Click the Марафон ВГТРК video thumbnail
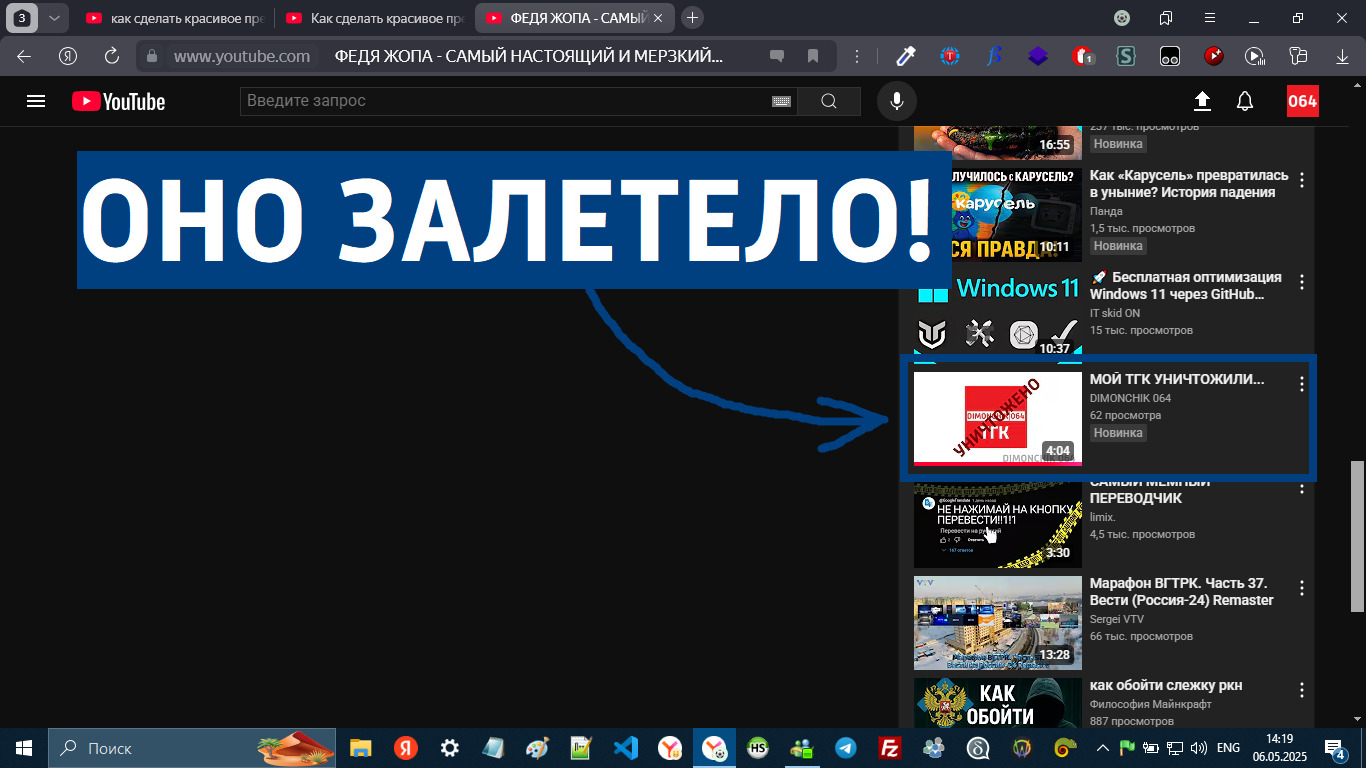Image resolution: width=1366 pixels, height=768 pixels. tap(997, 622)
